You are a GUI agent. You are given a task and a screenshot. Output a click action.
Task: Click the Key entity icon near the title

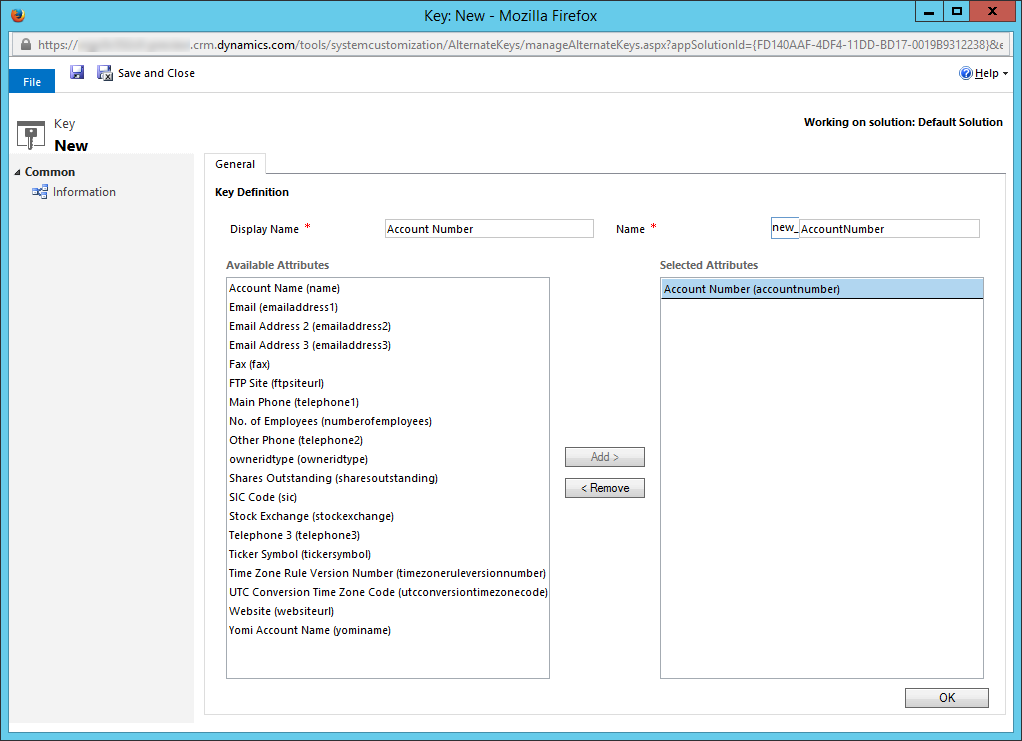(x=30, y=131)
